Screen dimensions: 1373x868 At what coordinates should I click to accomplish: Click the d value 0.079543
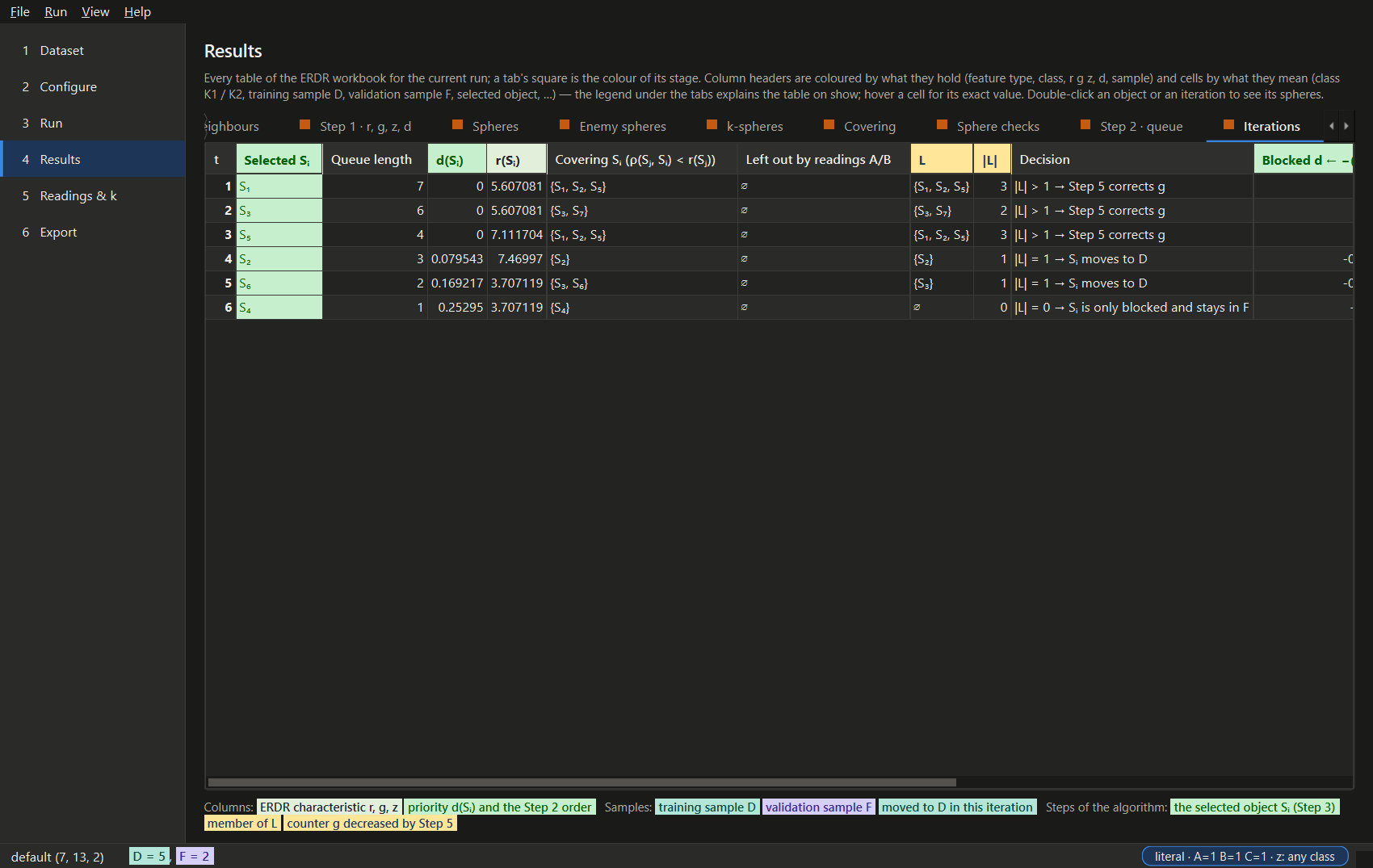[x=457, y=259]
